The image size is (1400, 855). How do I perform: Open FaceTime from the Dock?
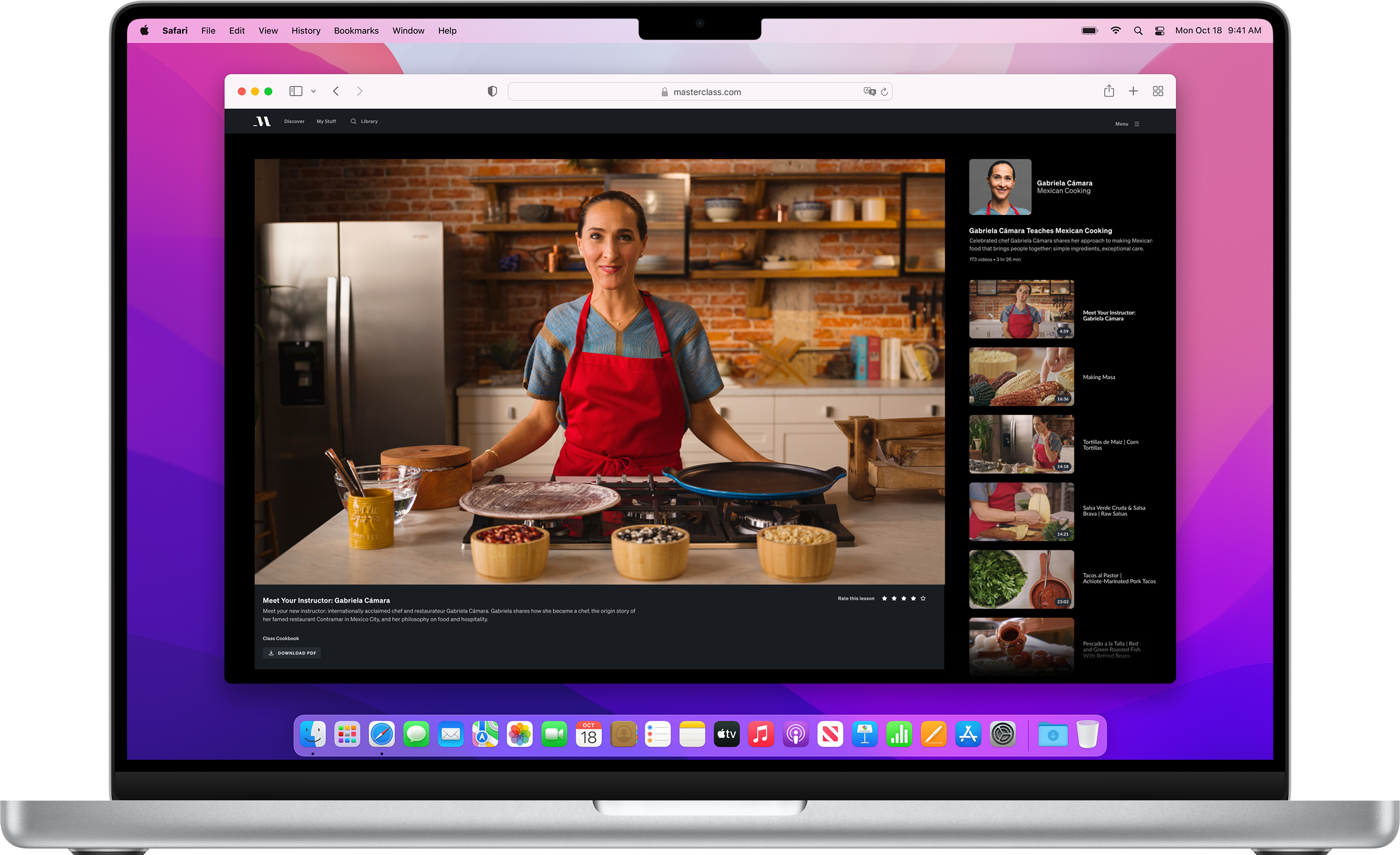click(x=555, y=734)
